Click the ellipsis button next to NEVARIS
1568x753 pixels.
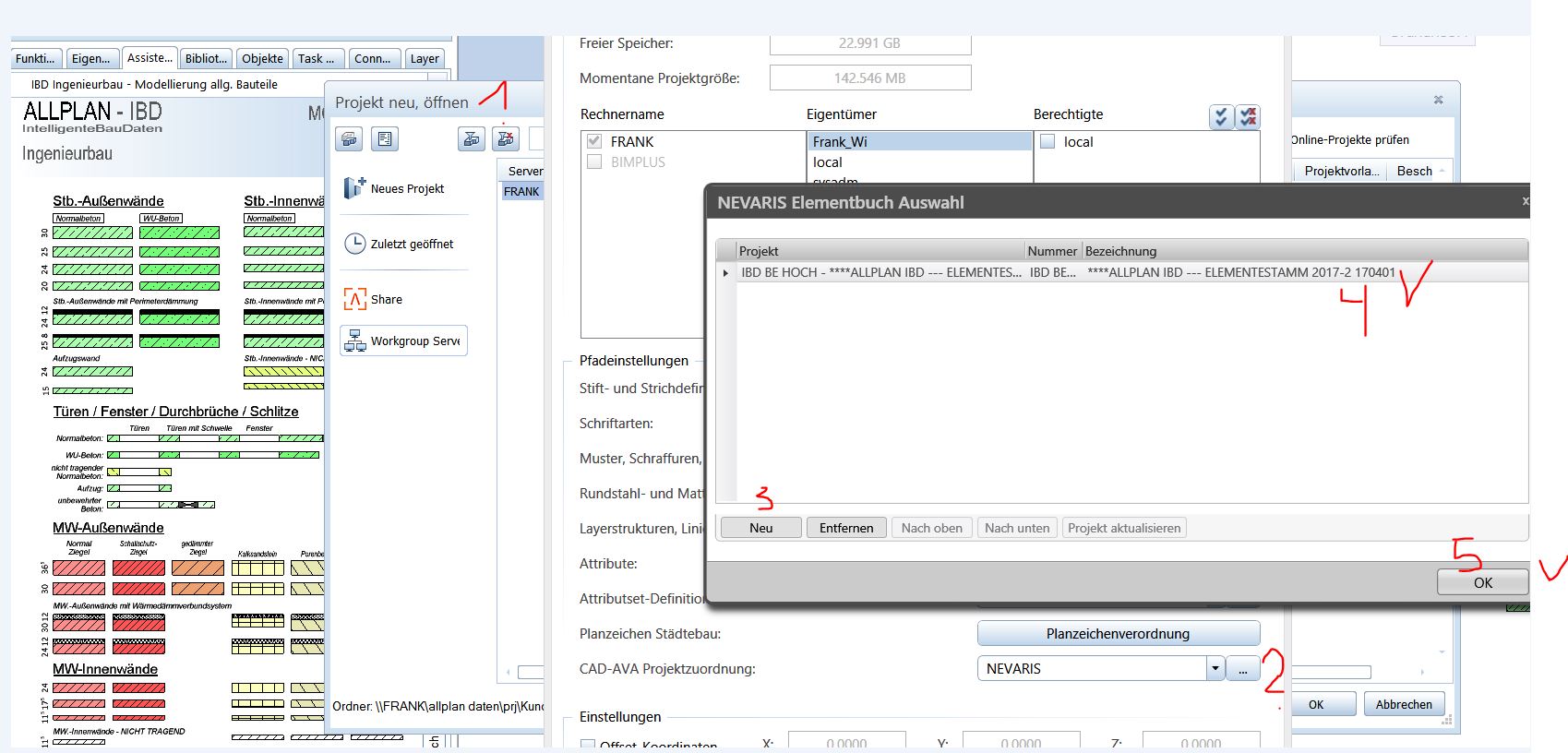pos(1243,668)
